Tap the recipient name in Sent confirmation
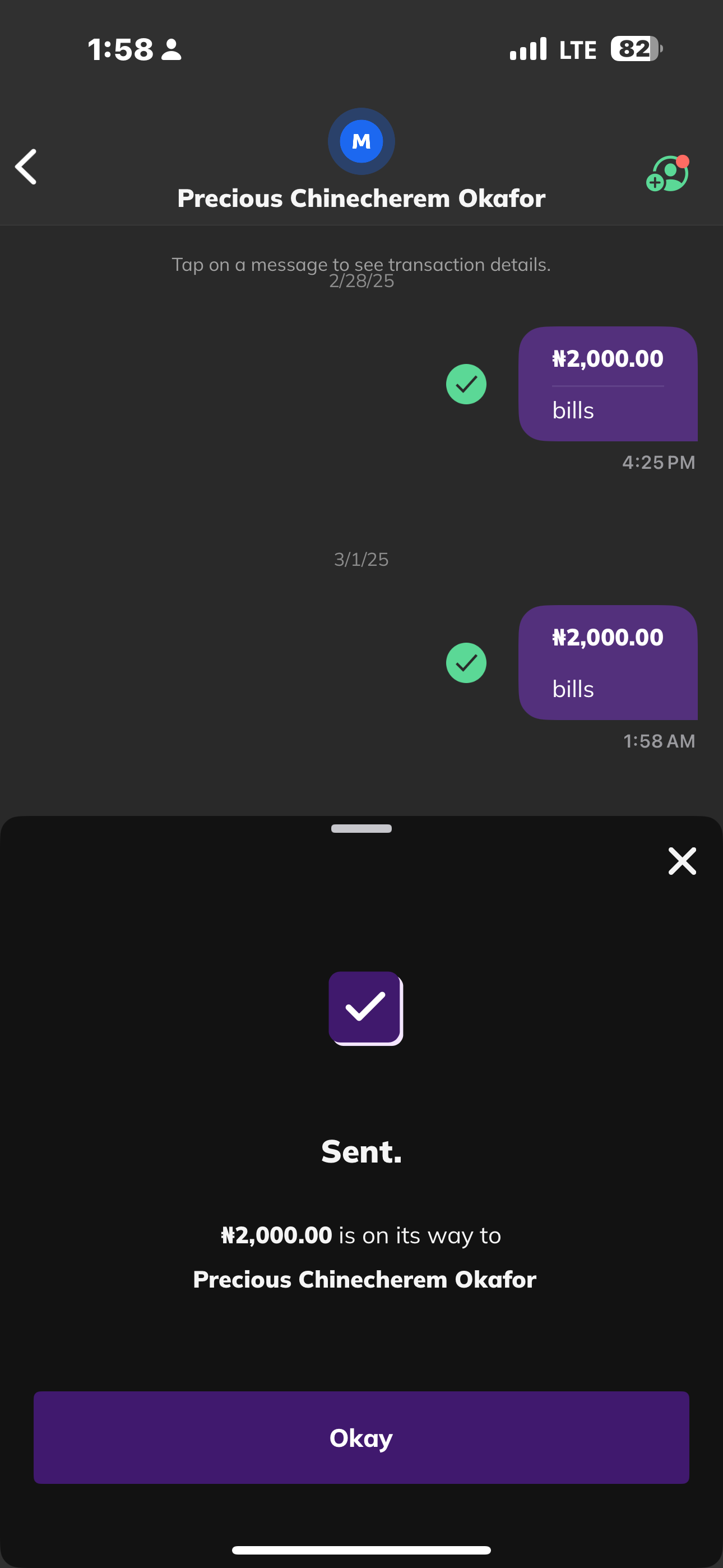723x1568 pixels. click(x=364, y=1280)
